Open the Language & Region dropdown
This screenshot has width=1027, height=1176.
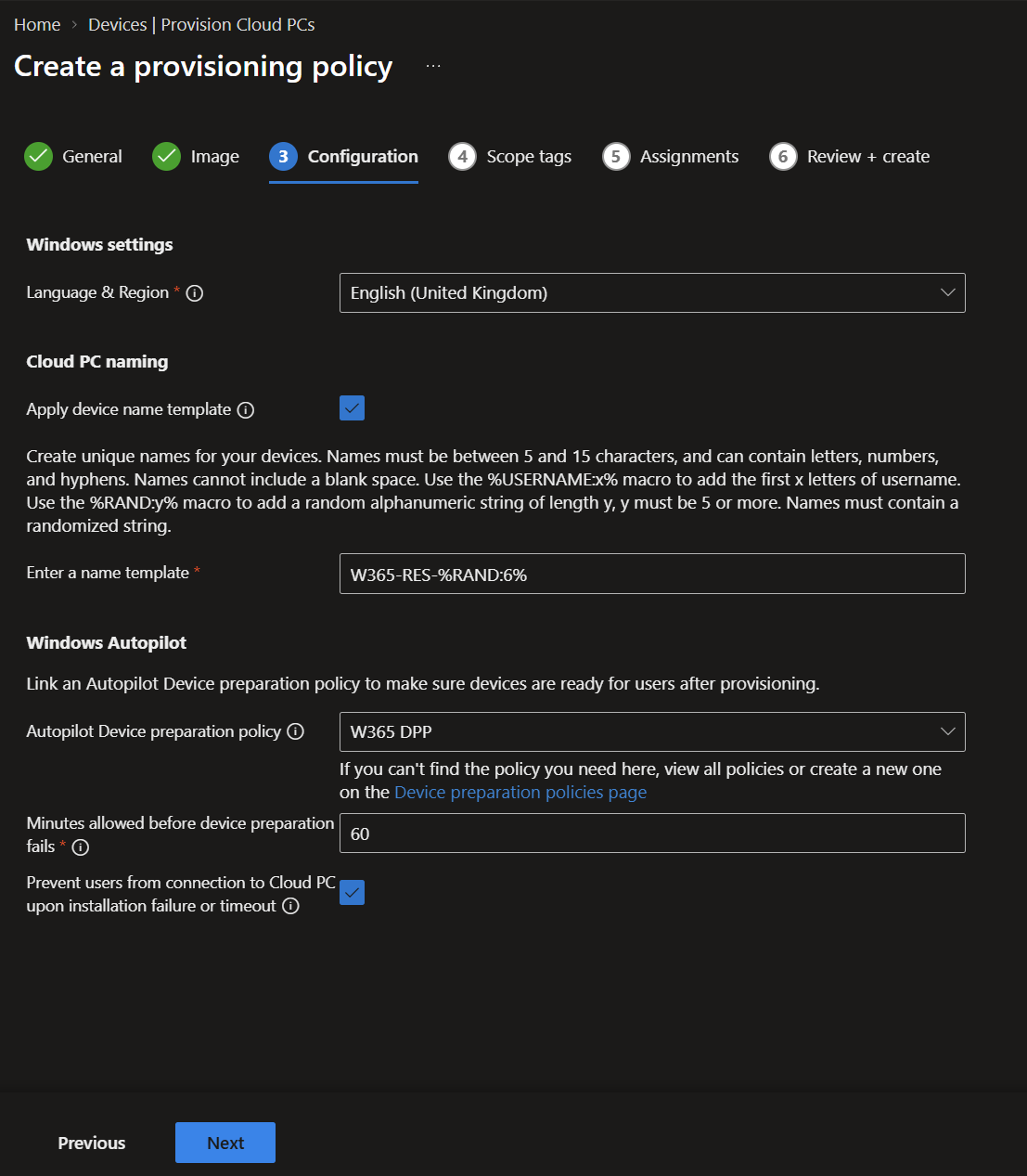tap(652, 293)
